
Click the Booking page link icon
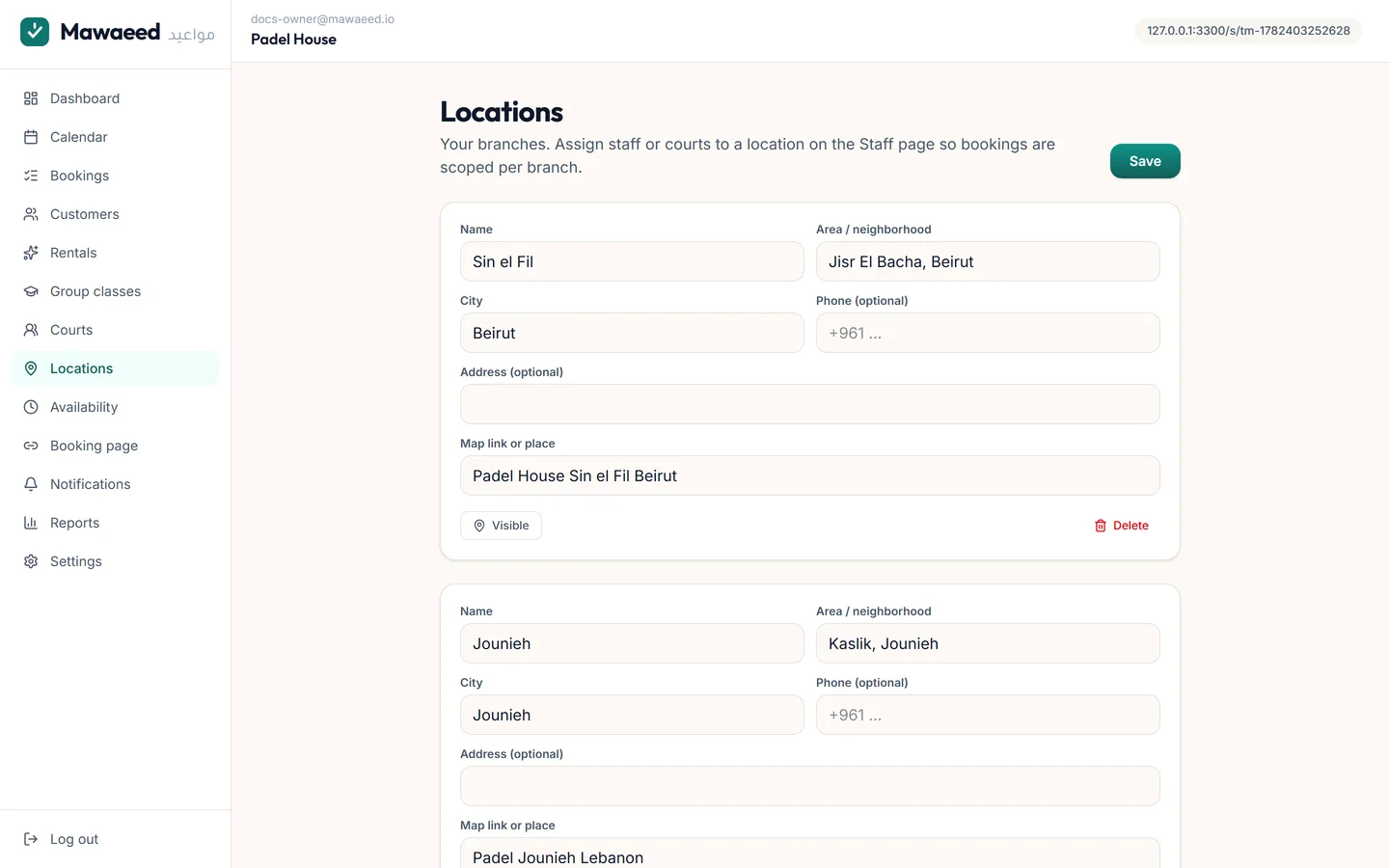pos(31,446)
